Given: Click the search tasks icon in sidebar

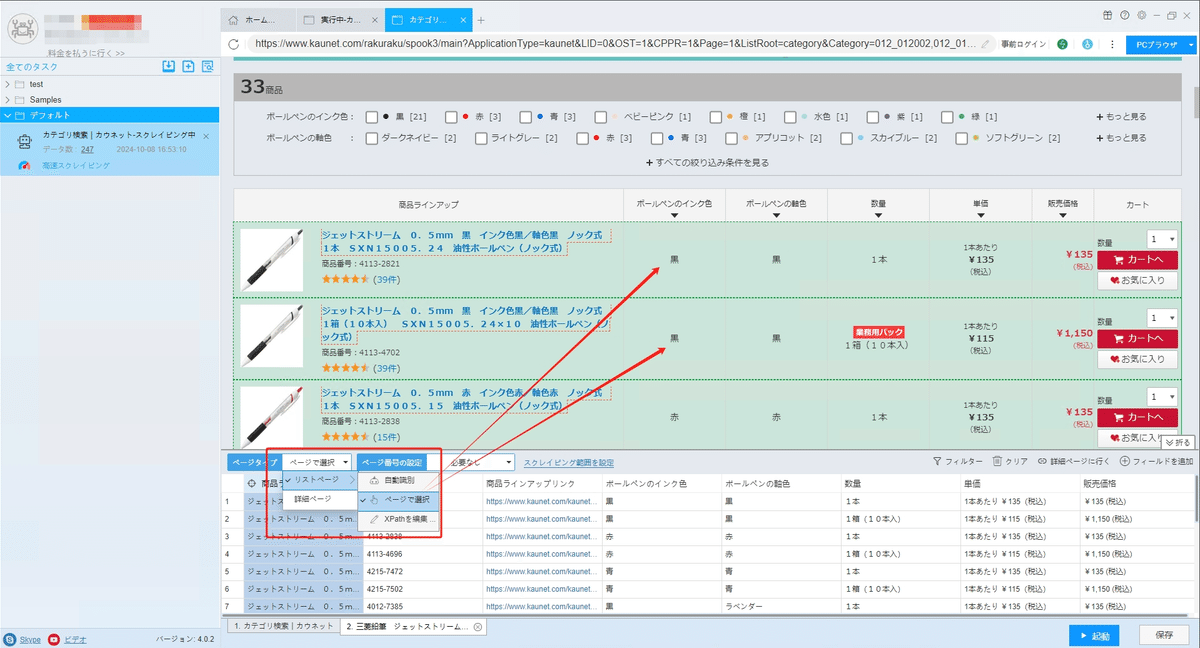Looking at the screenshot, I should [207, 66].
